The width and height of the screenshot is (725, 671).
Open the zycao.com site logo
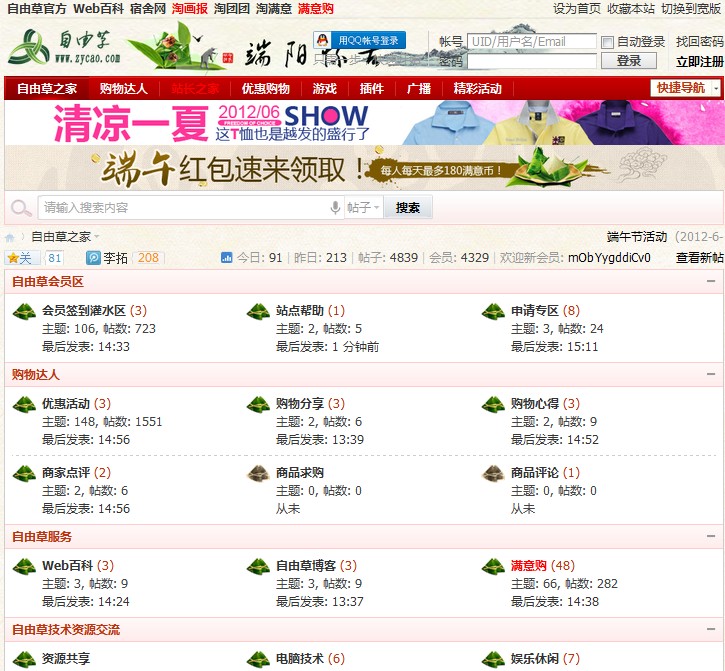65,46
